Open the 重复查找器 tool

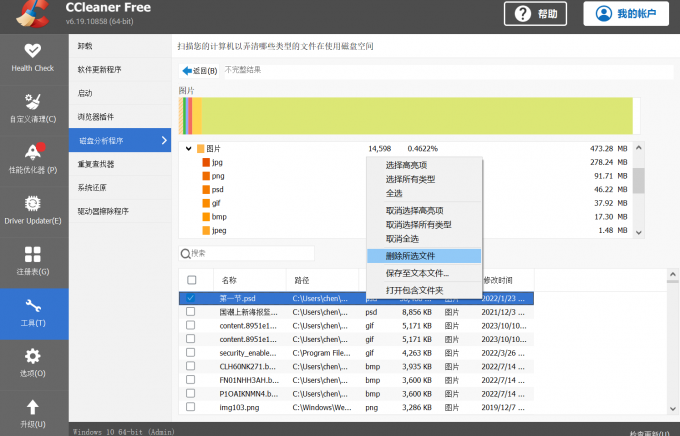[120, 164]
